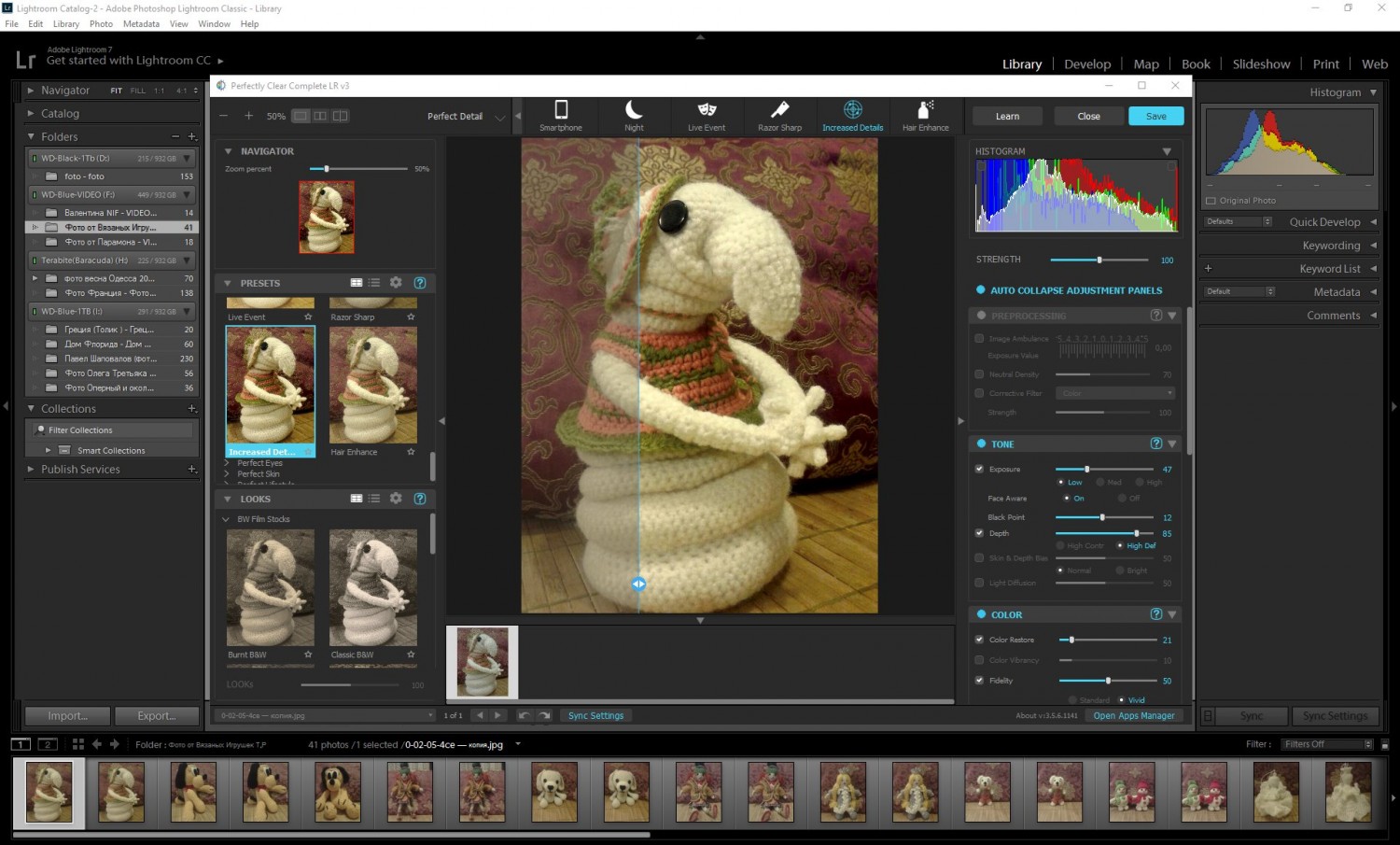Click Sync Settings in plugin footer

pyautogui.click(x=595, y=715)
